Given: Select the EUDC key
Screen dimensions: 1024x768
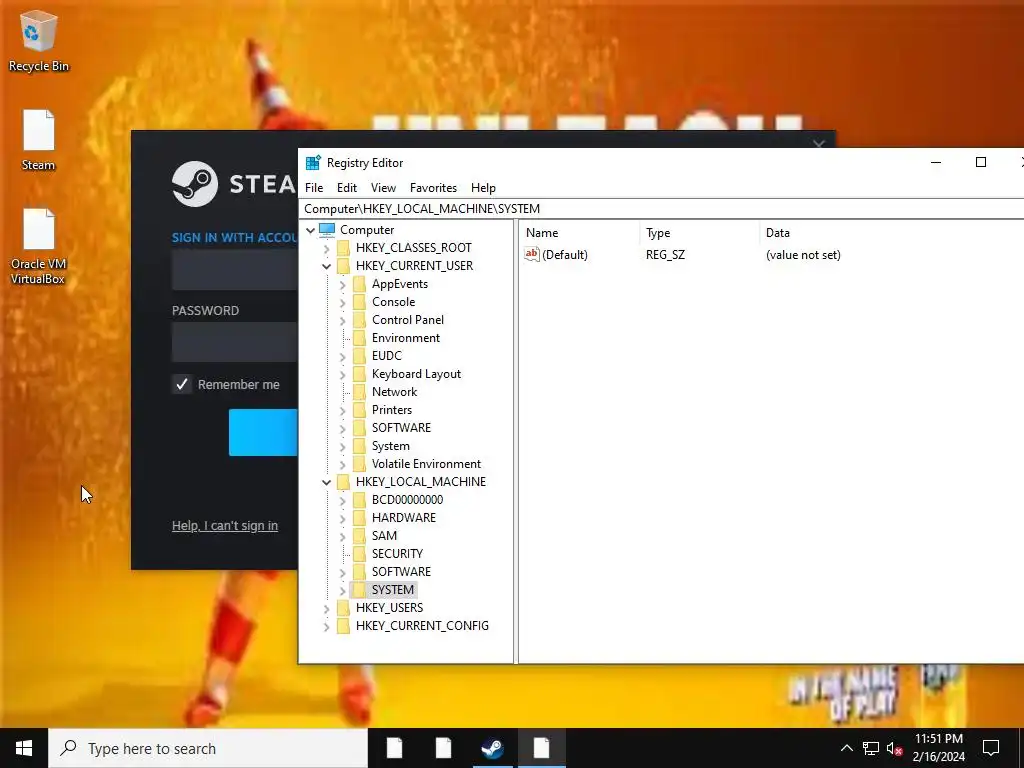Looking at the screenshot, I should point(387,356).
